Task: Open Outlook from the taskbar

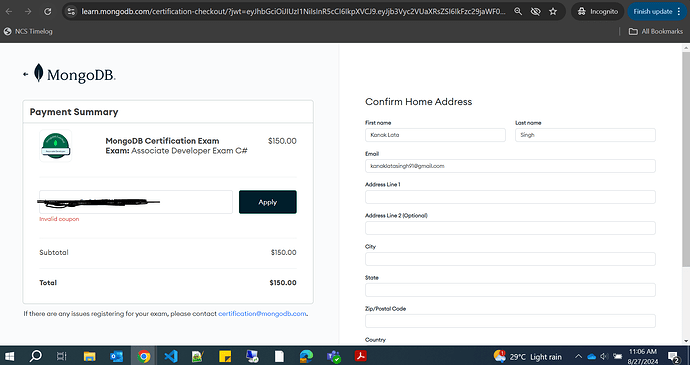Action: [117, 356]
